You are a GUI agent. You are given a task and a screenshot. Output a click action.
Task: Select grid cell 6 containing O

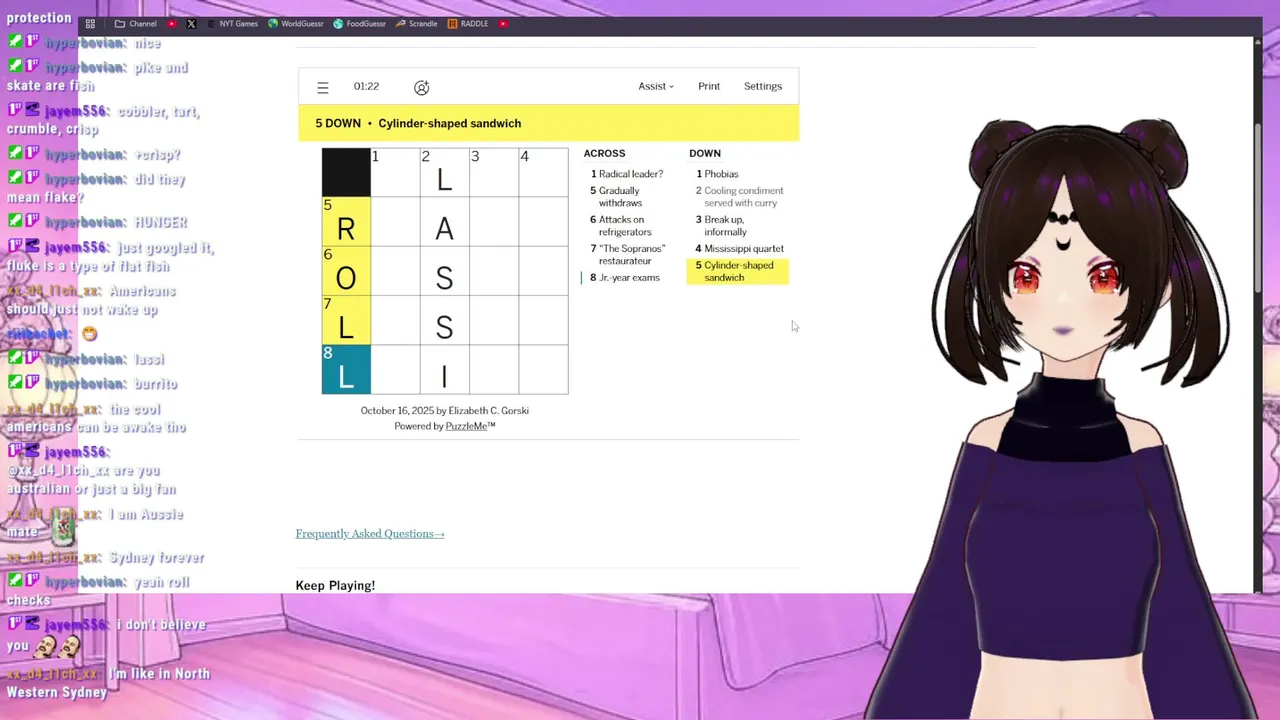pyautogui.click(x=346, y=270)
